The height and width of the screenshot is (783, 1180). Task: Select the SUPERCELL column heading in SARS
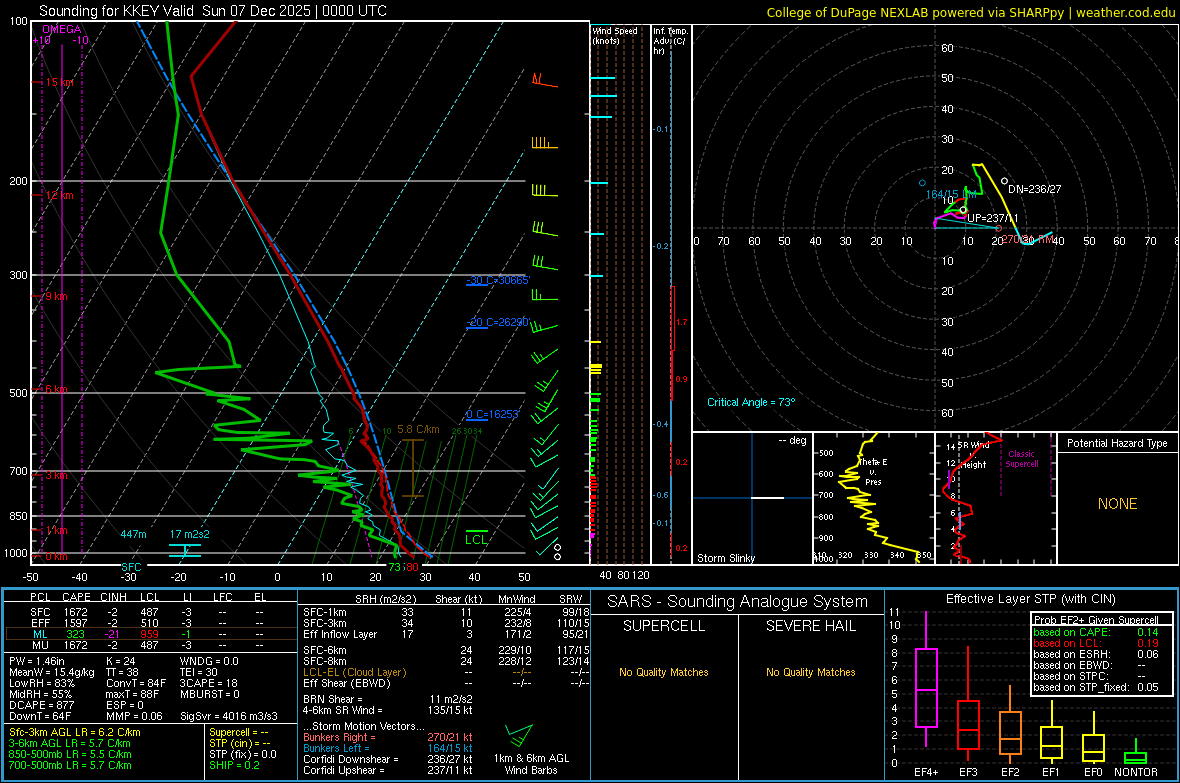tap(664, 626)
